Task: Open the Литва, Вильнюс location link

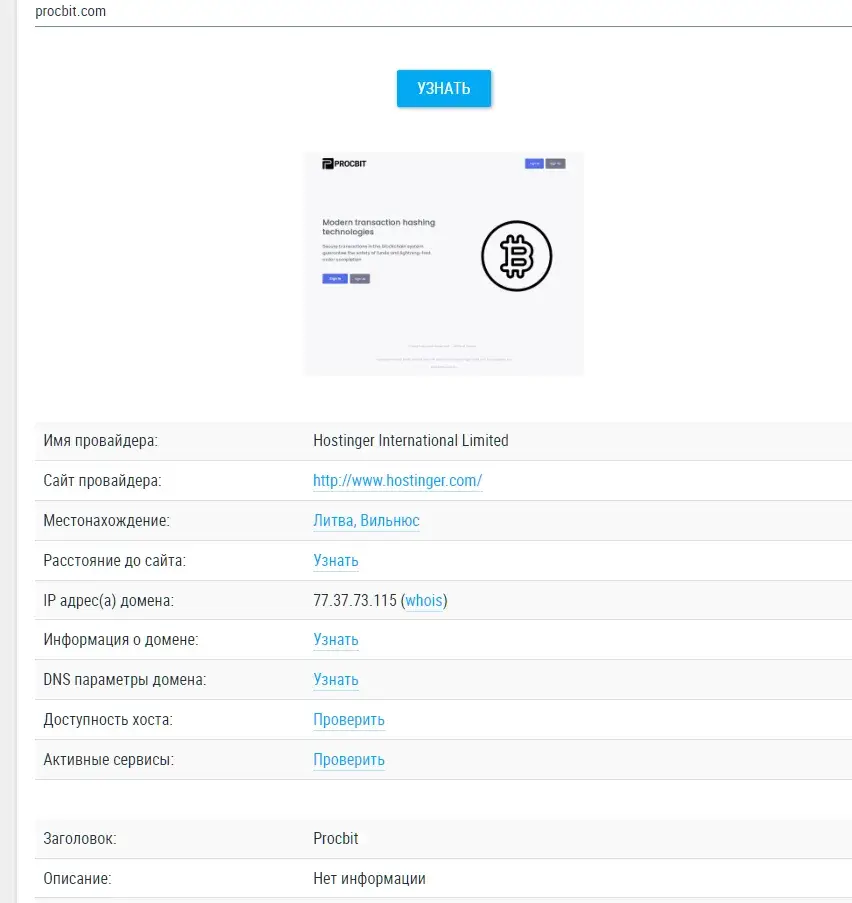Action: [366, 521]
